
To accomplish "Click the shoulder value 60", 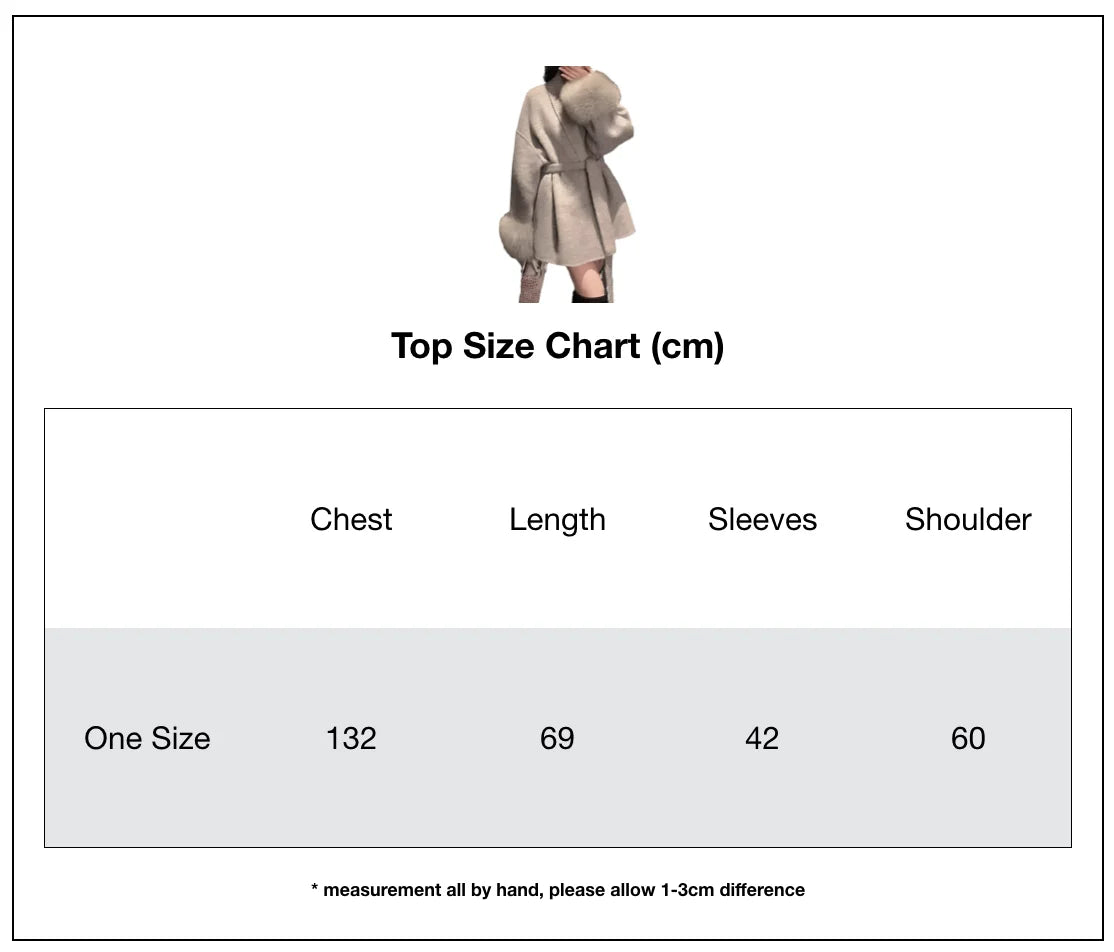I will (968, 739).
